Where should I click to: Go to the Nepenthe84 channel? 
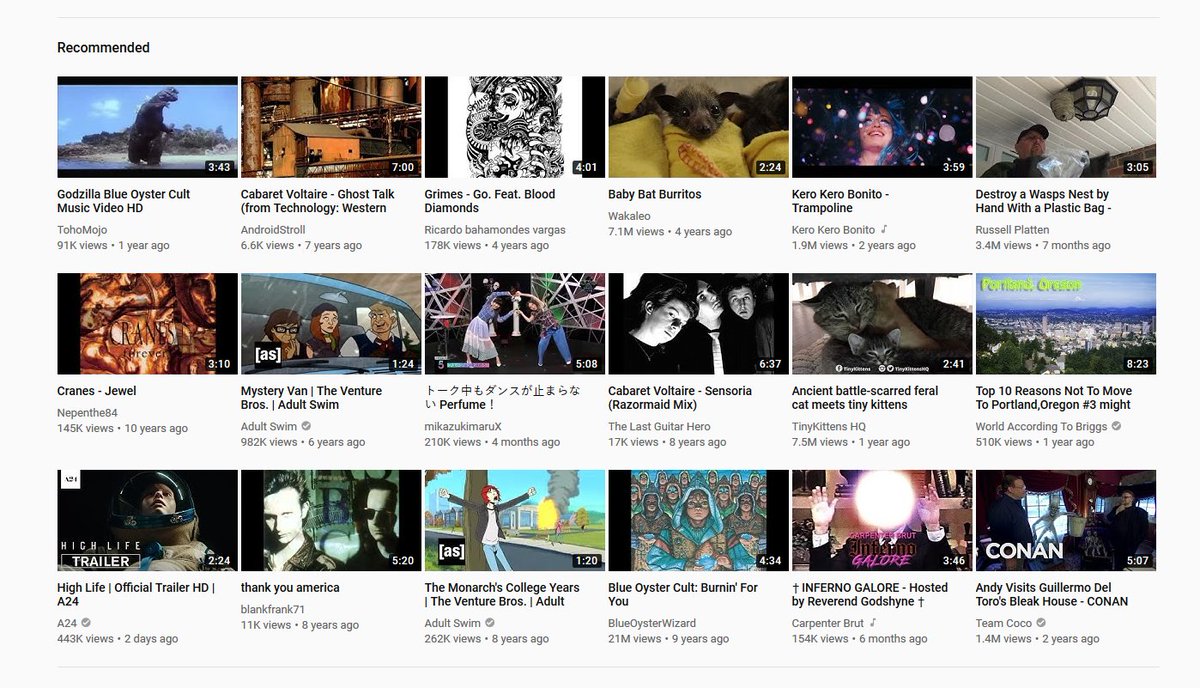[87, 413]
